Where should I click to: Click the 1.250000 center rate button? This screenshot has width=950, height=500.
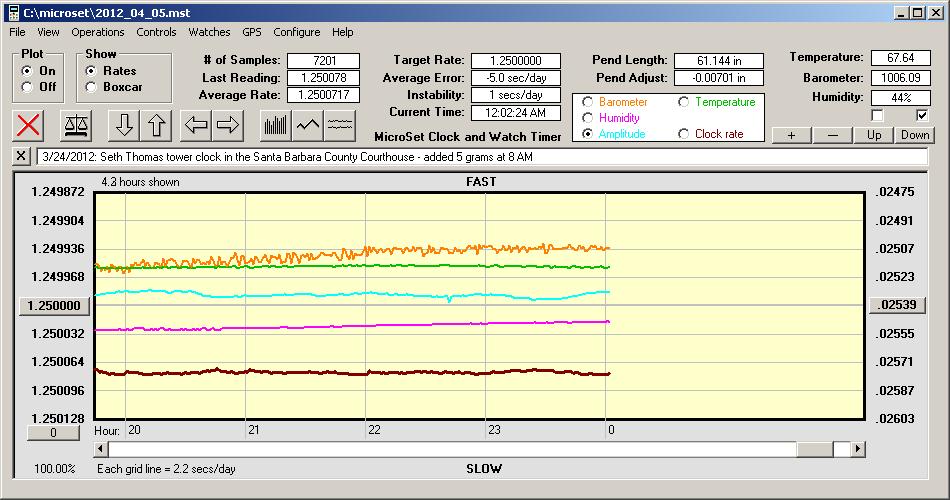(56, 305)
